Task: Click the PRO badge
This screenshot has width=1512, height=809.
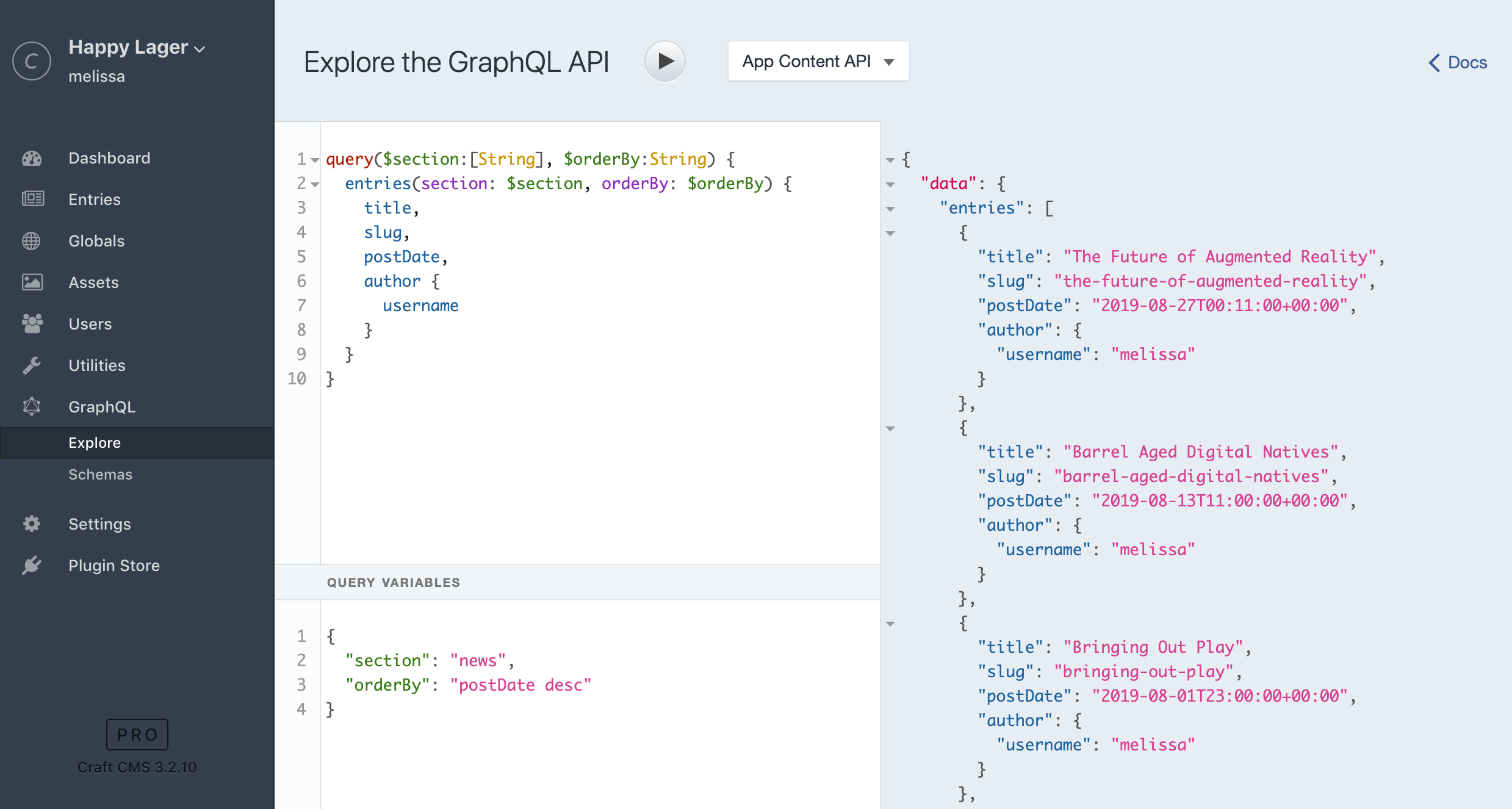Action: coord(137,735)
